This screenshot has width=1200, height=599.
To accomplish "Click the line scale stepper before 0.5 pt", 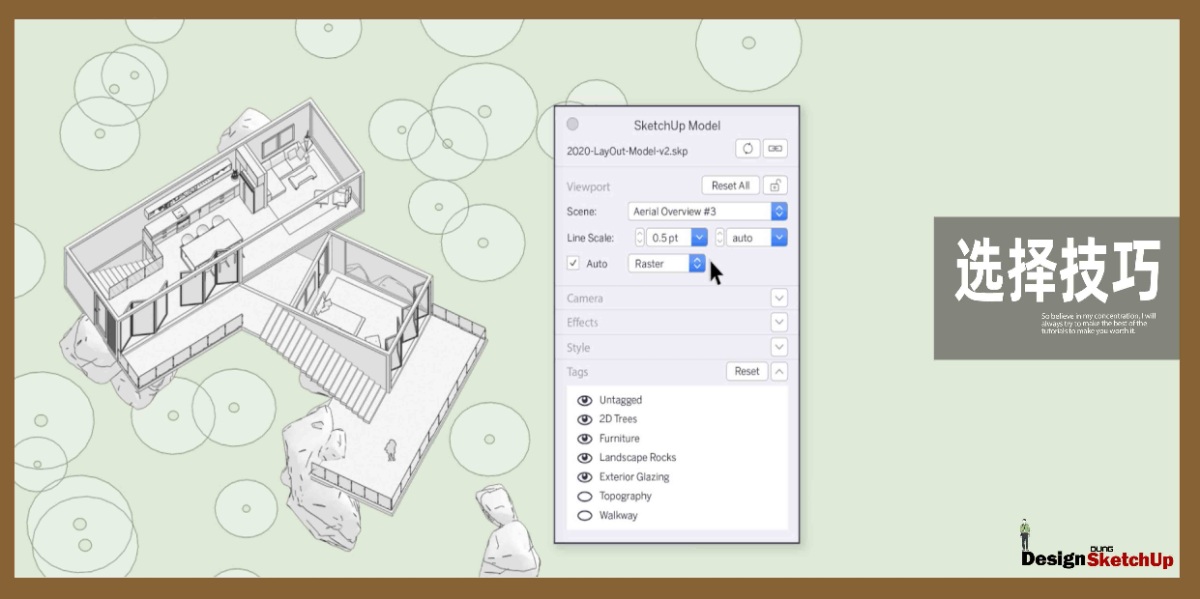I will (640, 238).
